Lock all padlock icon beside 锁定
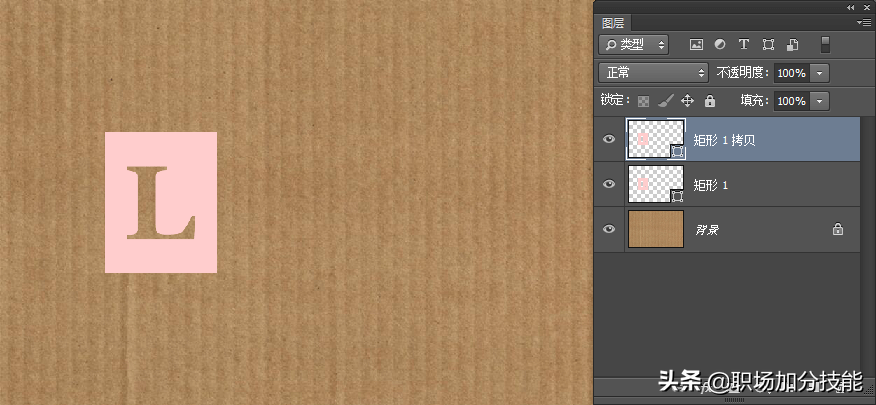The image size is (876, 405). click(x=710, y=101)
